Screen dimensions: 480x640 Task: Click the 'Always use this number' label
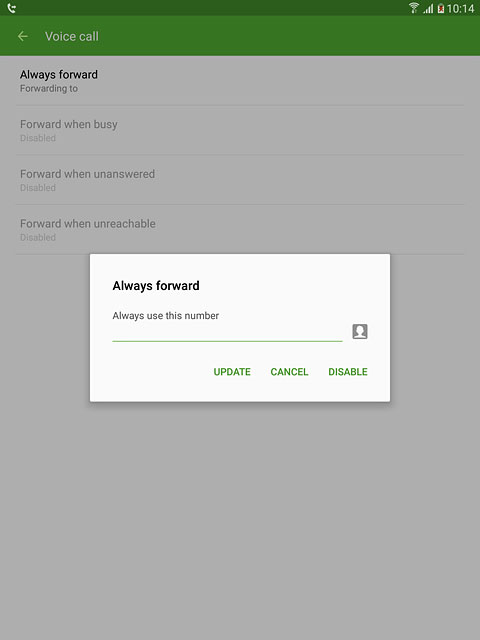tap(166, 316)
